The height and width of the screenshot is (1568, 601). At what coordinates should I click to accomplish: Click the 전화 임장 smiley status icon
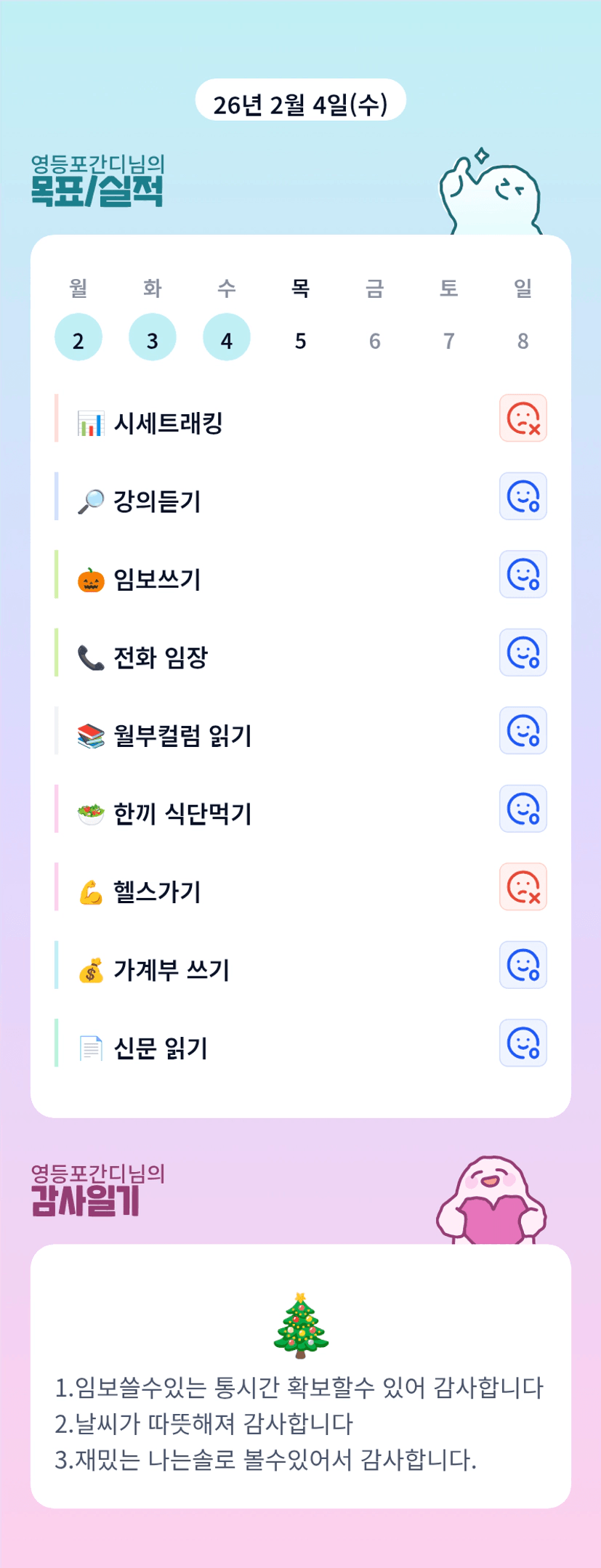tap(523, 652)
